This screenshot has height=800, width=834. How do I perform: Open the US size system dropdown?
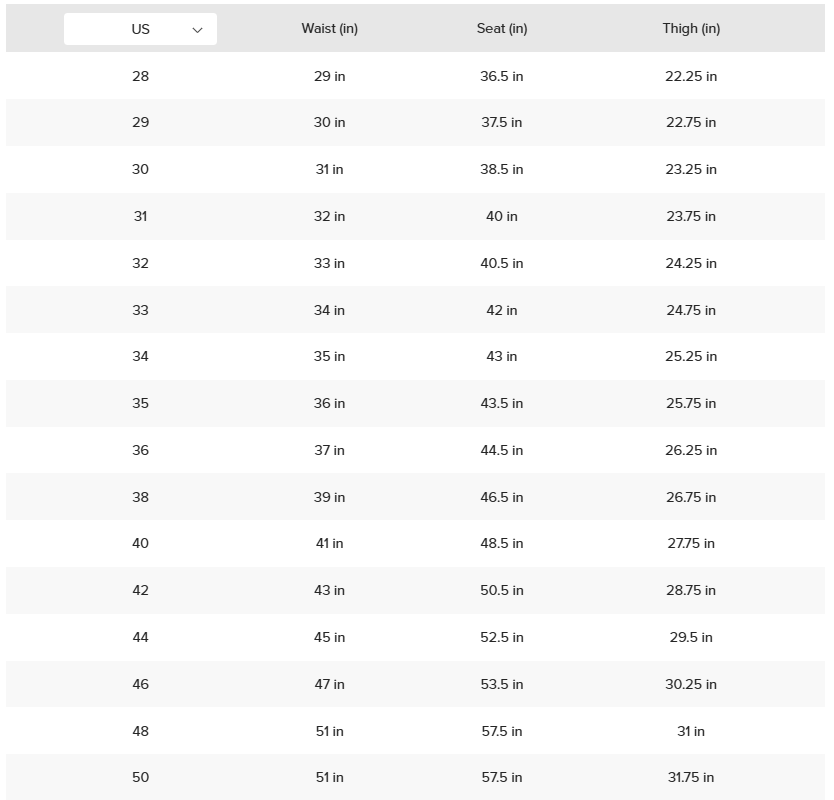[x=140, y=29]
